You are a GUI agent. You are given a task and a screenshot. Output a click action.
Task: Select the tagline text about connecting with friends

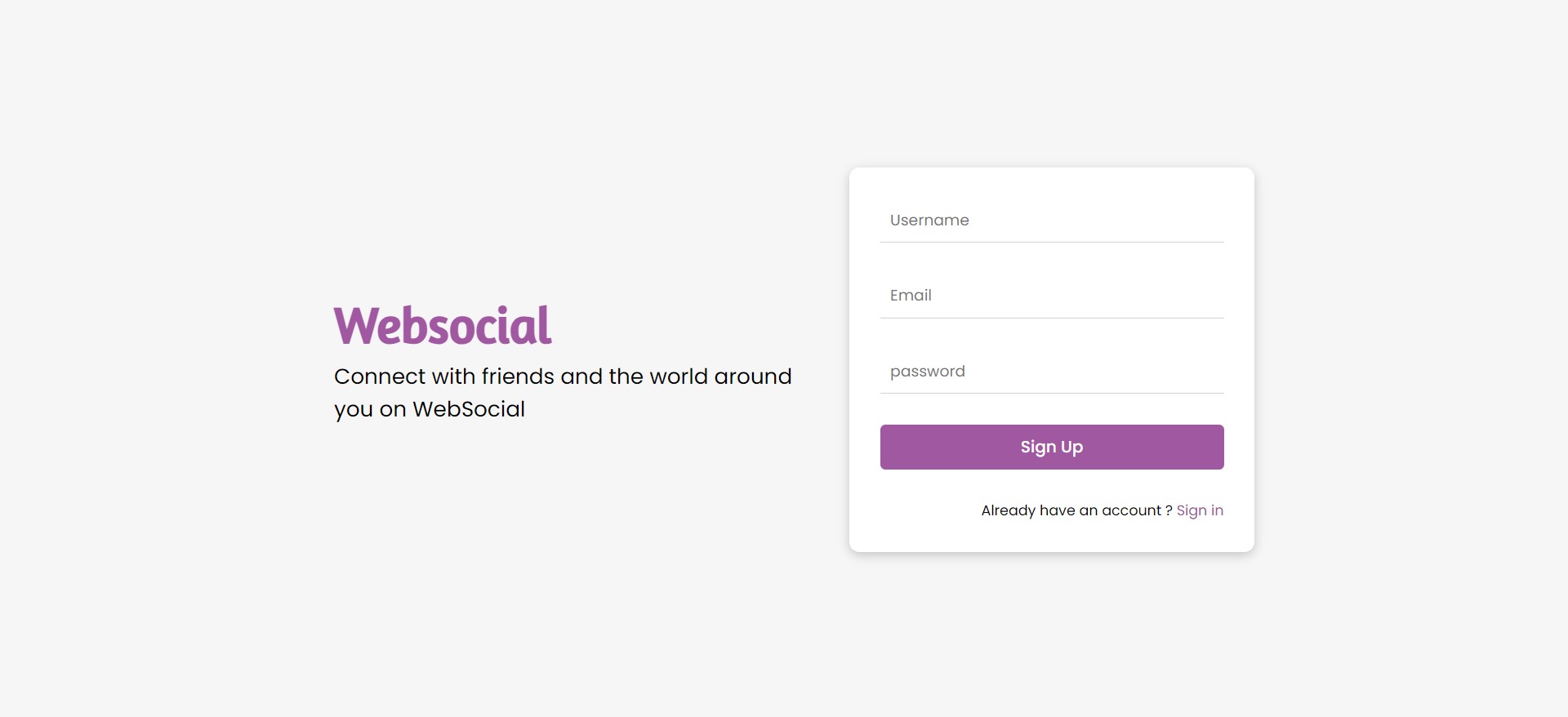pyautogui.click(x=562, y=392)
